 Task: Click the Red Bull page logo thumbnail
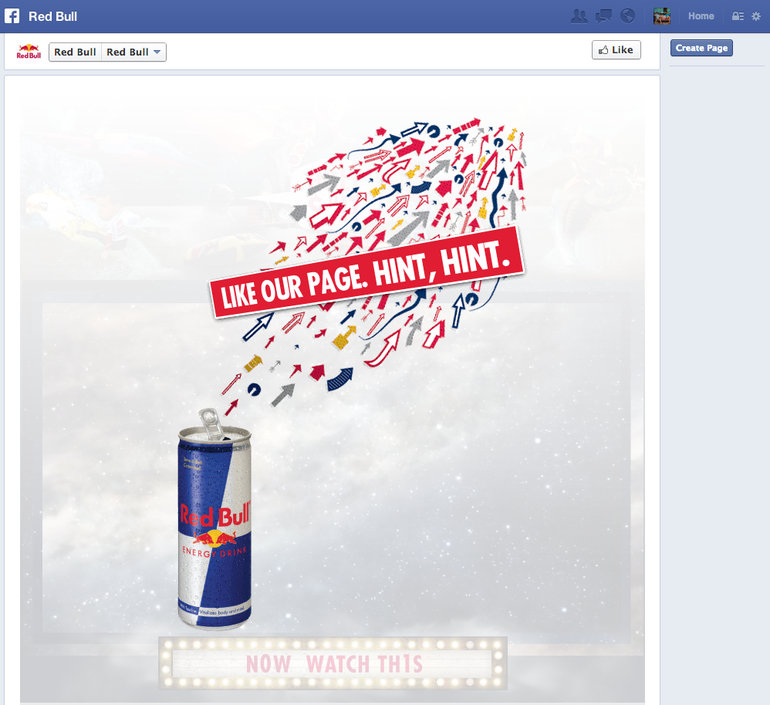click(28, 52)
